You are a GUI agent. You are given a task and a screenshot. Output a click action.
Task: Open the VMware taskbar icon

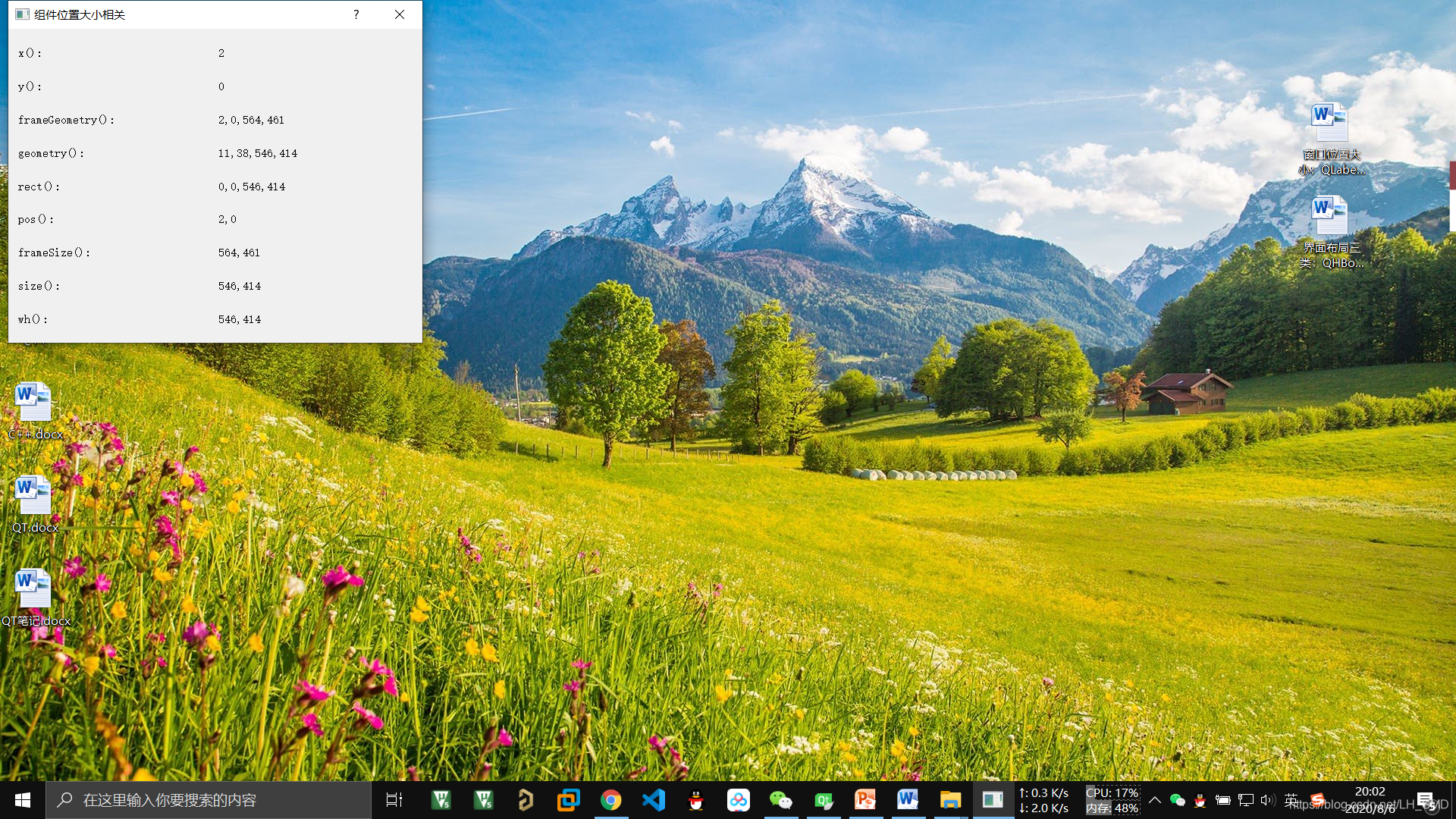click(568, 800)
